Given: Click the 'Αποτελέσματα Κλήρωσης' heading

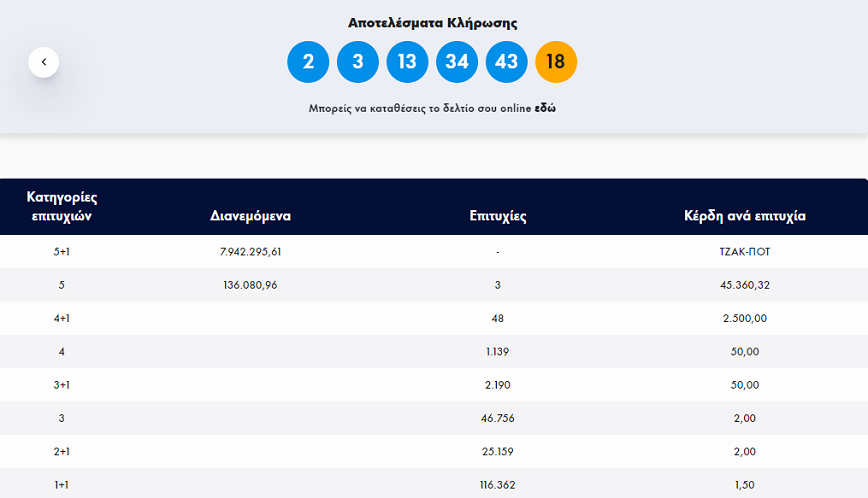Looking at the screenshot, I should click(x=432, y=22).
